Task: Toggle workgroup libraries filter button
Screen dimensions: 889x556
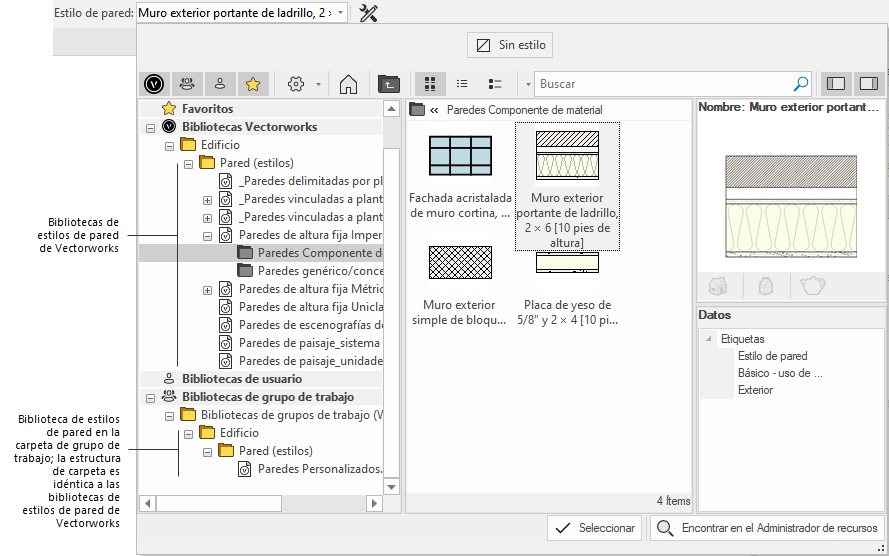Action: [187, 84]
